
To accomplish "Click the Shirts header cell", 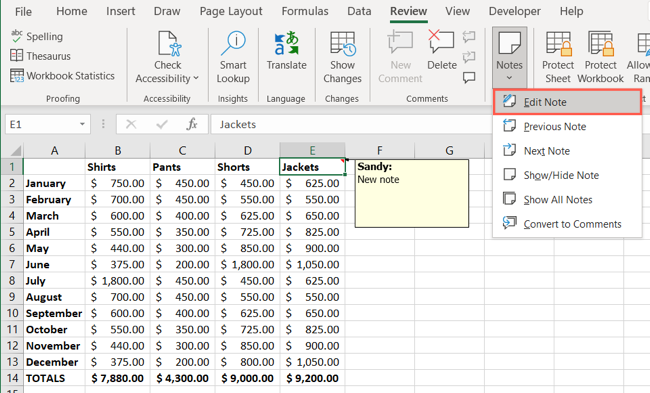I will click(x=118, y=167).
